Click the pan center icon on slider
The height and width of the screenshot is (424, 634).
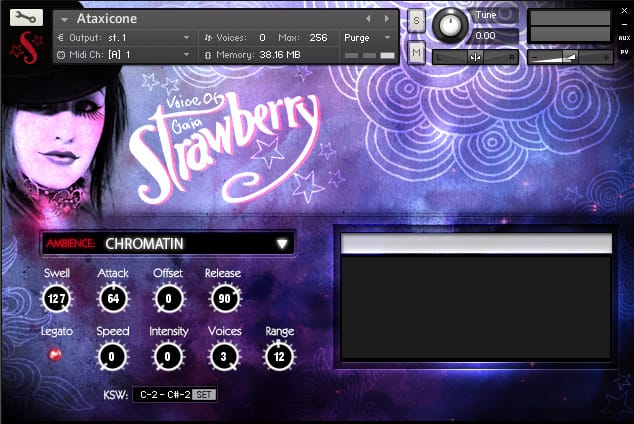point(475,58)
